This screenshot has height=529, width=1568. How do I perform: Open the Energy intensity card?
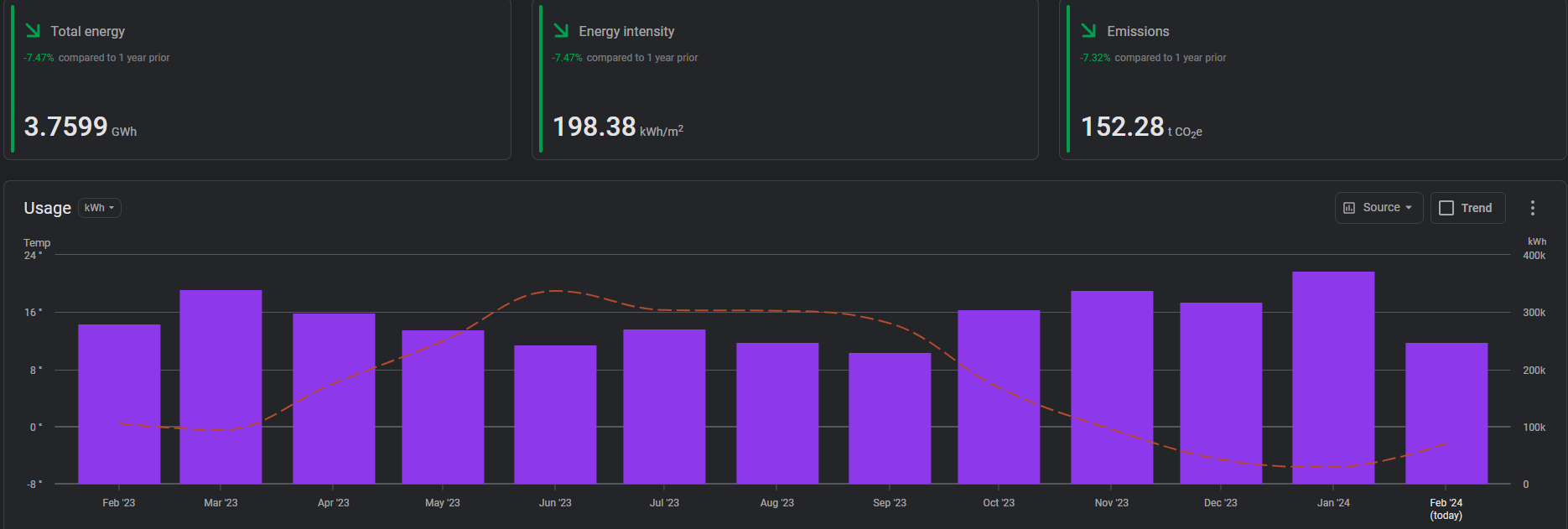pos(785,79)
